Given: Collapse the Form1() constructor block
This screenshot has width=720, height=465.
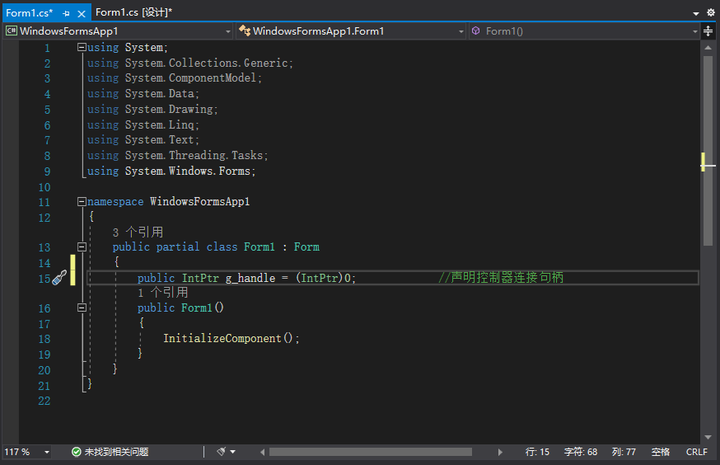Looking at the screenshot, I should [x=81, y=308].
